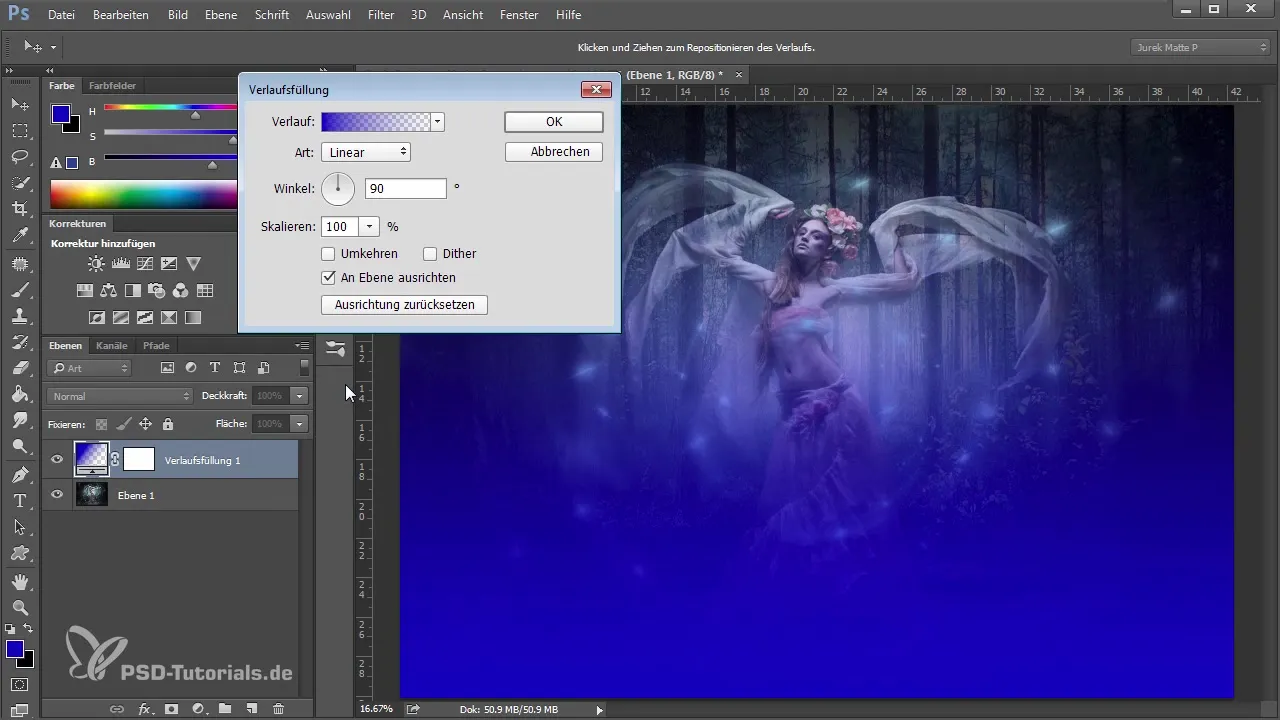
Task: Select the Hand tool
Action: click(x=19, y=581)
